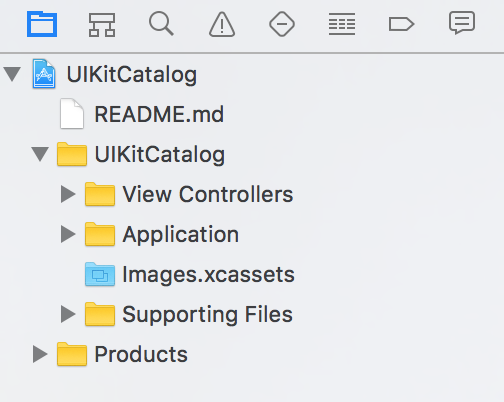Click the View Controllers folder icon

[x=100, y=194]
